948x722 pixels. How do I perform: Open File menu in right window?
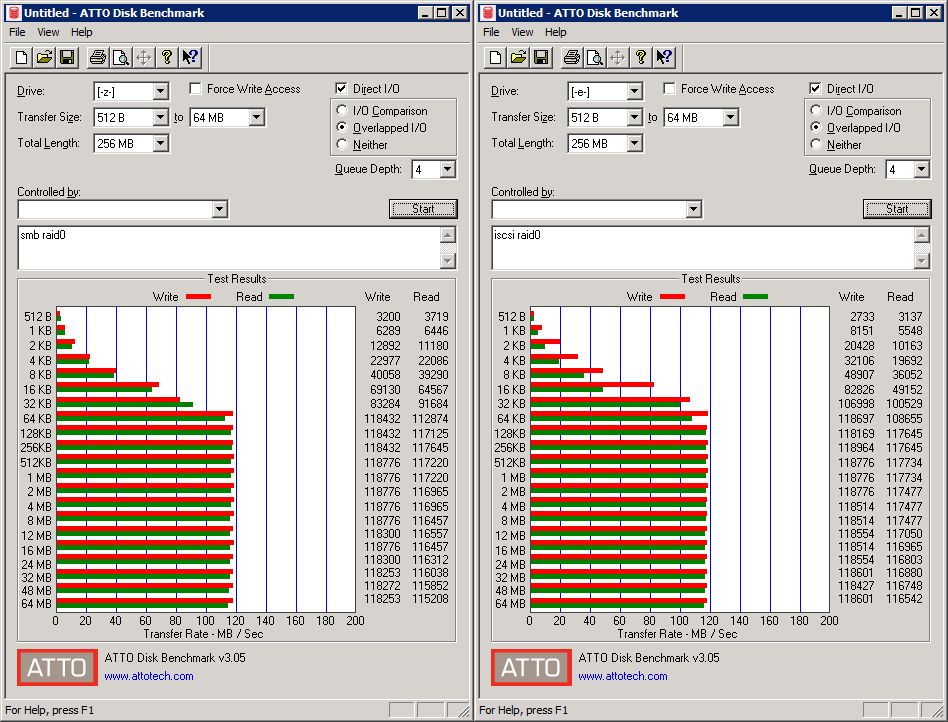point(491,32)
